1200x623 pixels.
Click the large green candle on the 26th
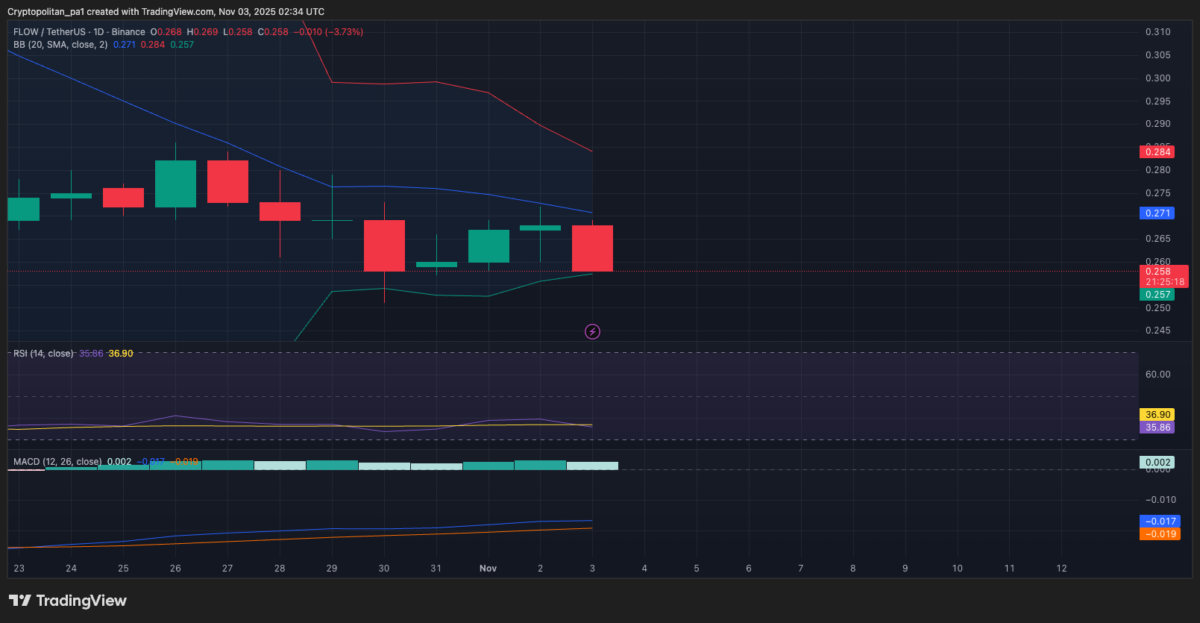[x=176, y=184]
